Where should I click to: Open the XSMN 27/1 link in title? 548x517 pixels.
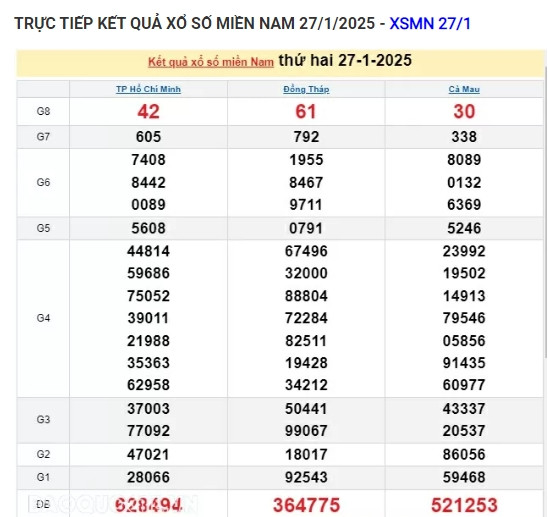coord(430,24)
